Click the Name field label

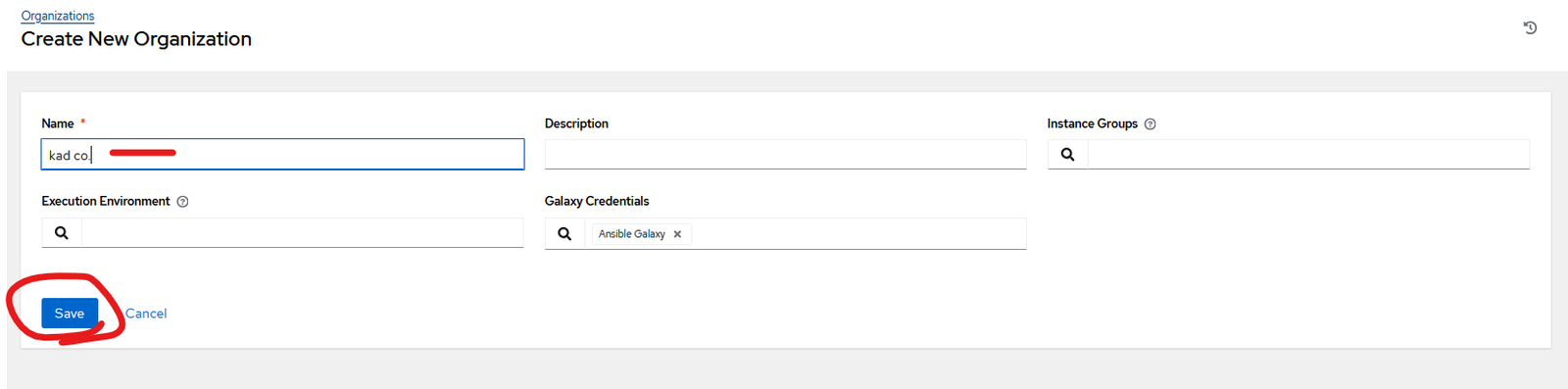(x=58, y=123)
